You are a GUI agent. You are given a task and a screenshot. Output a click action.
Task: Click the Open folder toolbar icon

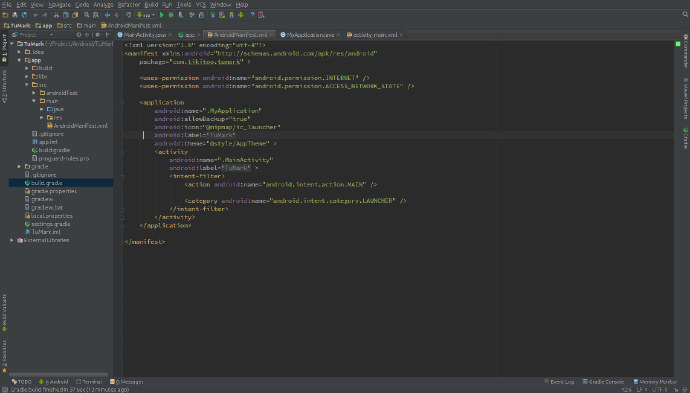pyautogui.click(x=5, y=15)
